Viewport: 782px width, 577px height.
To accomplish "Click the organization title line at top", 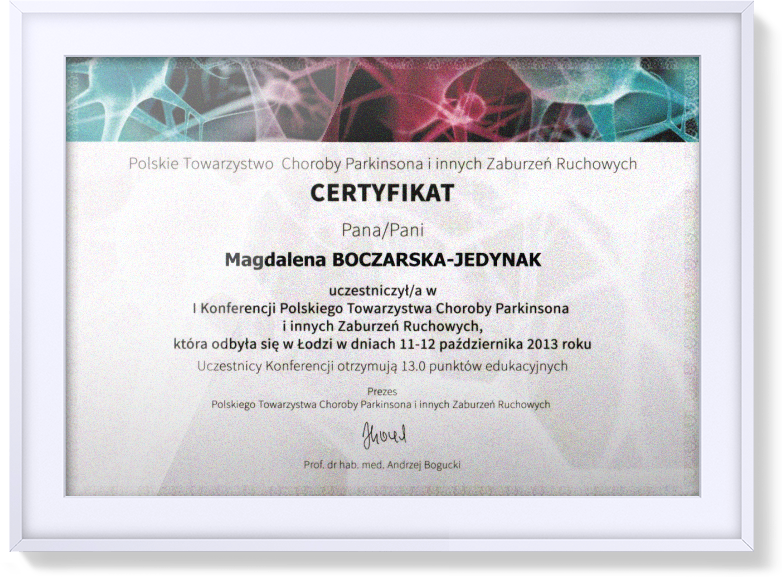I will (x=383, y=164).
